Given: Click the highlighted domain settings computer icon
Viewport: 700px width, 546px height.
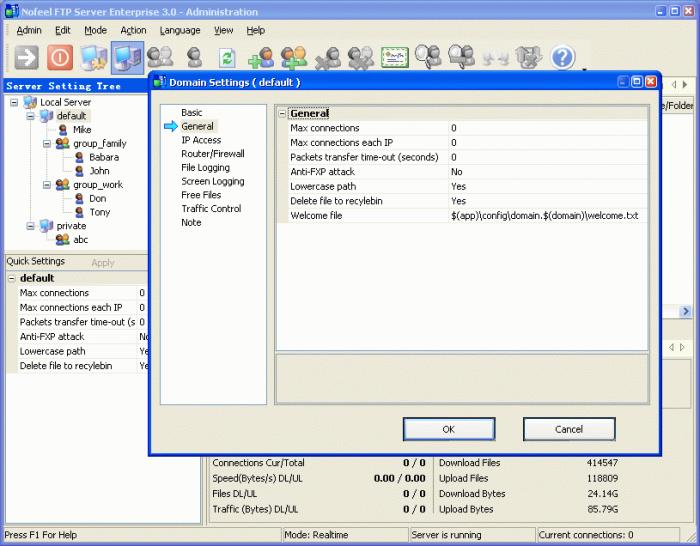Looking at the screenshot, I should [x=128, y=58].
